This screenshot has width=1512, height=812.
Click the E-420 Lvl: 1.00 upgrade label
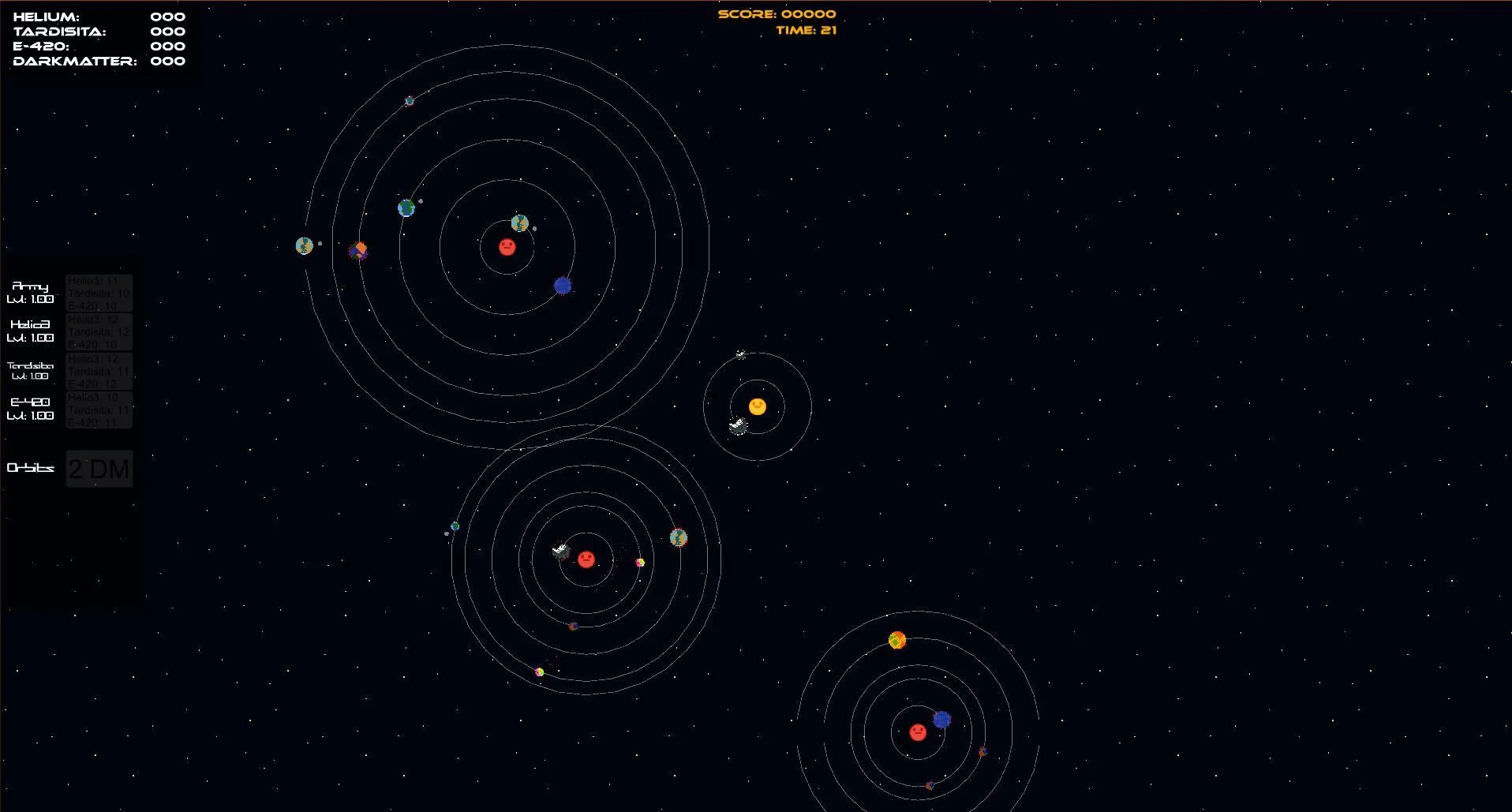[x=31, y=409]
